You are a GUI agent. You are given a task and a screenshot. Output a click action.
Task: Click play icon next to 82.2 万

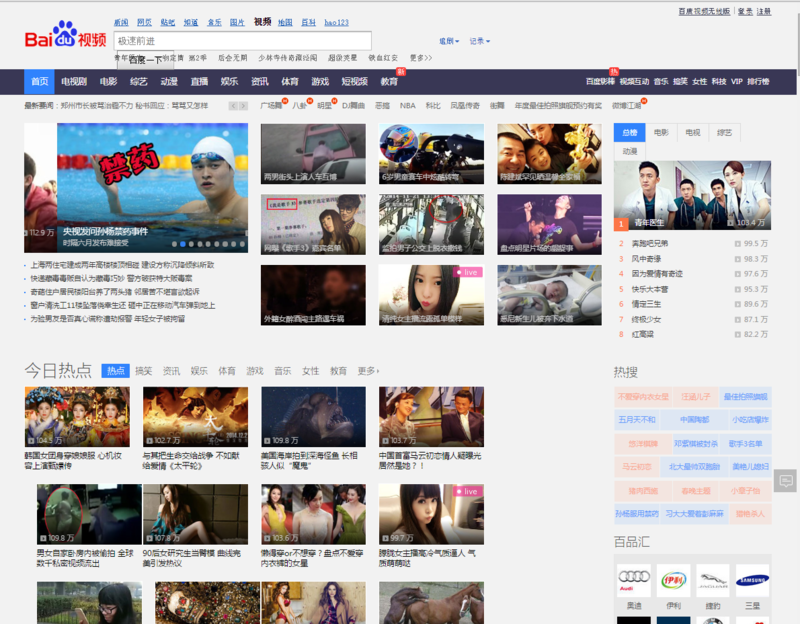coord(737,335)
